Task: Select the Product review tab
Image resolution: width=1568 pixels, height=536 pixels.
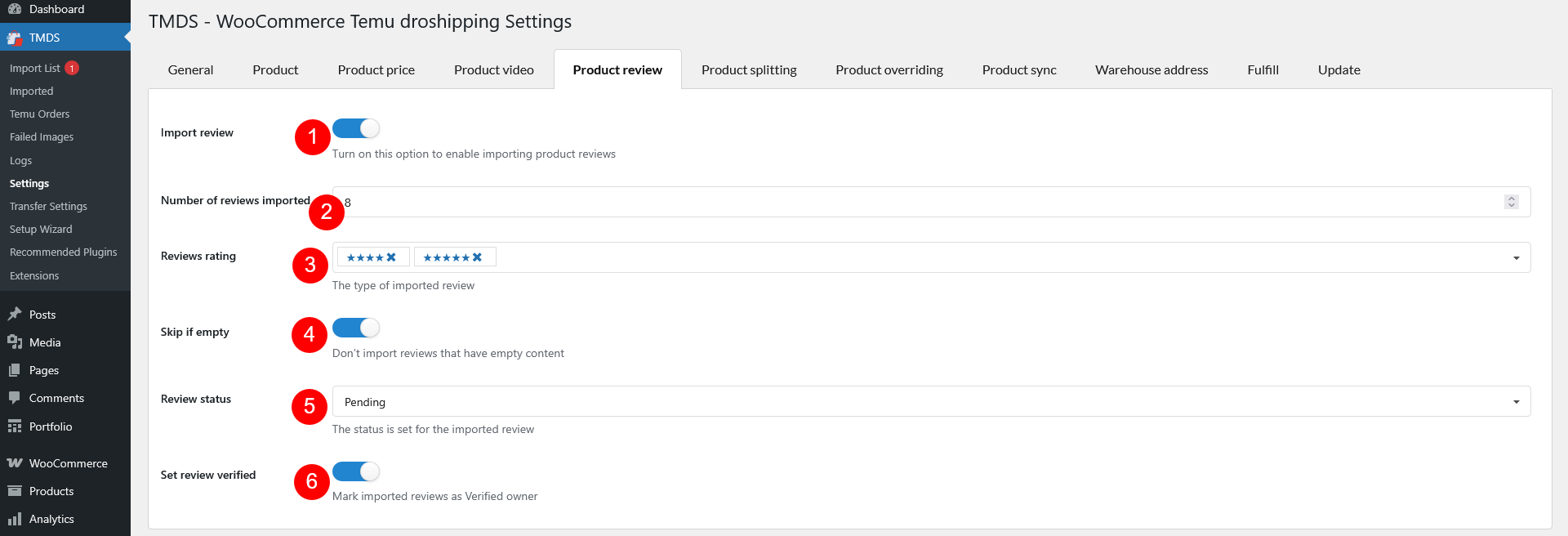Action: pyautogui.click(x=617, y=70)
